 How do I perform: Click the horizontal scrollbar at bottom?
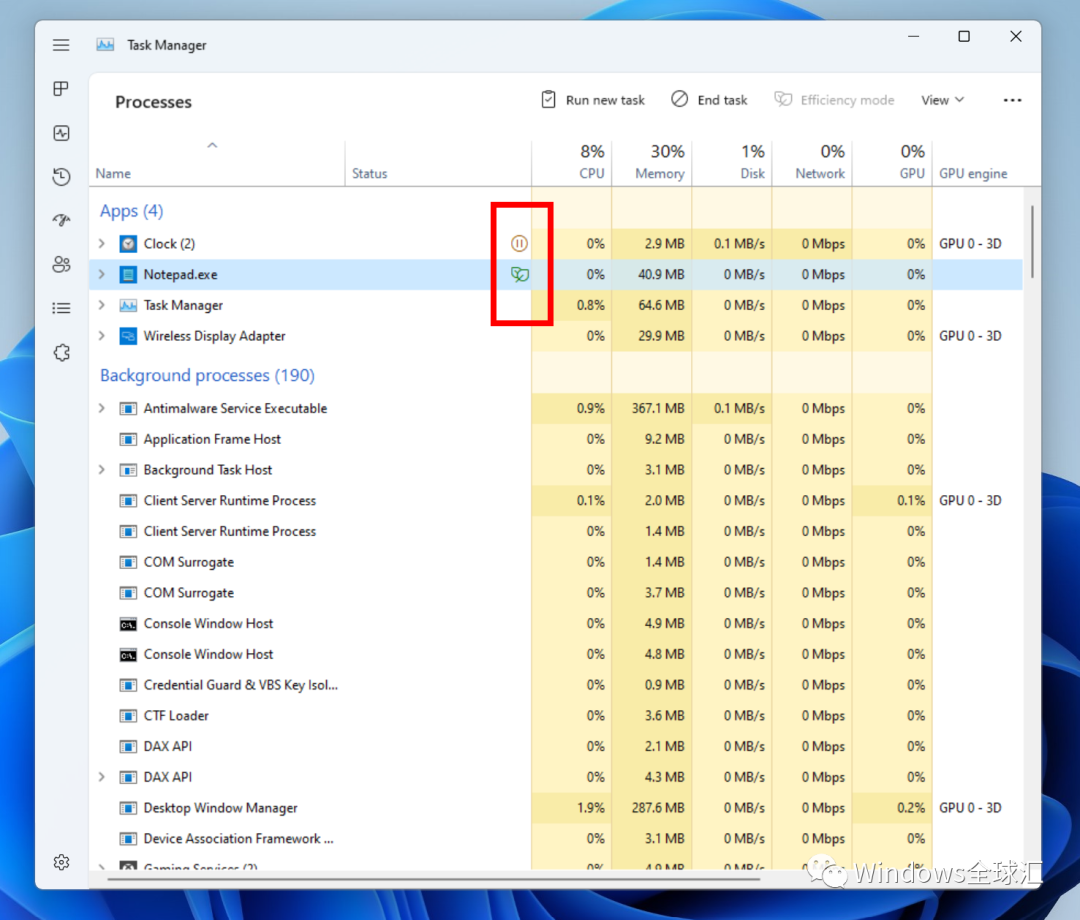[x=433, y=879]
